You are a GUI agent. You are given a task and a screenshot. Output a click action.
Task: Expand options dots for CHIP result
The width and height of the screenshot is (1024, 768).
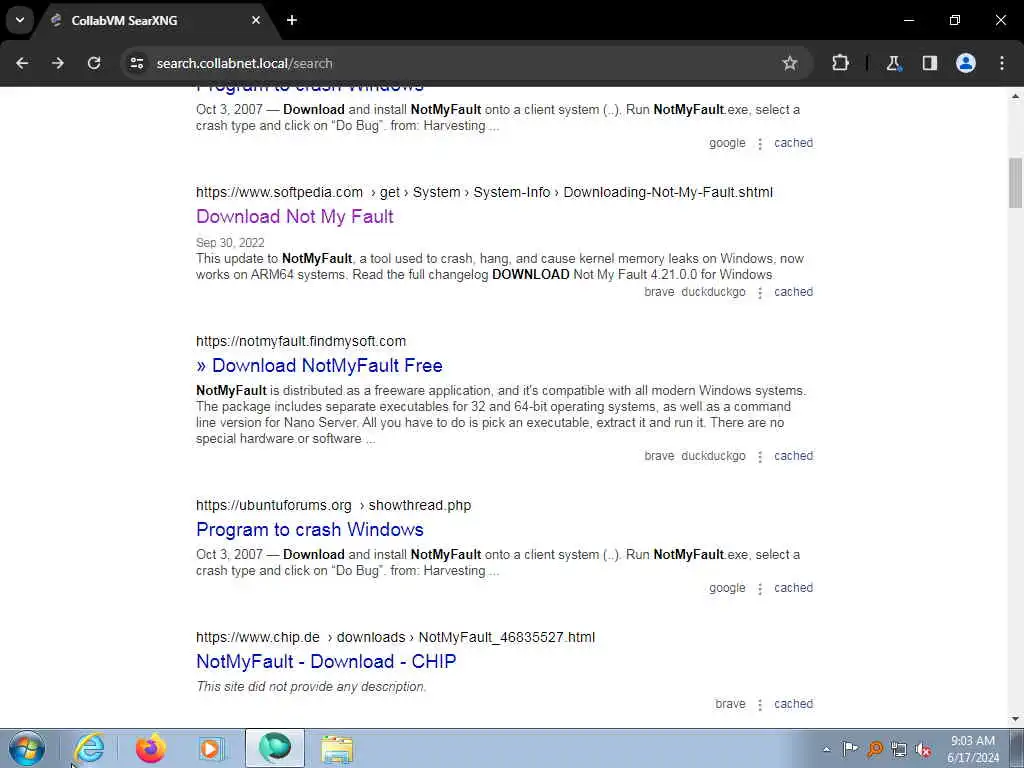click(760, 705)
